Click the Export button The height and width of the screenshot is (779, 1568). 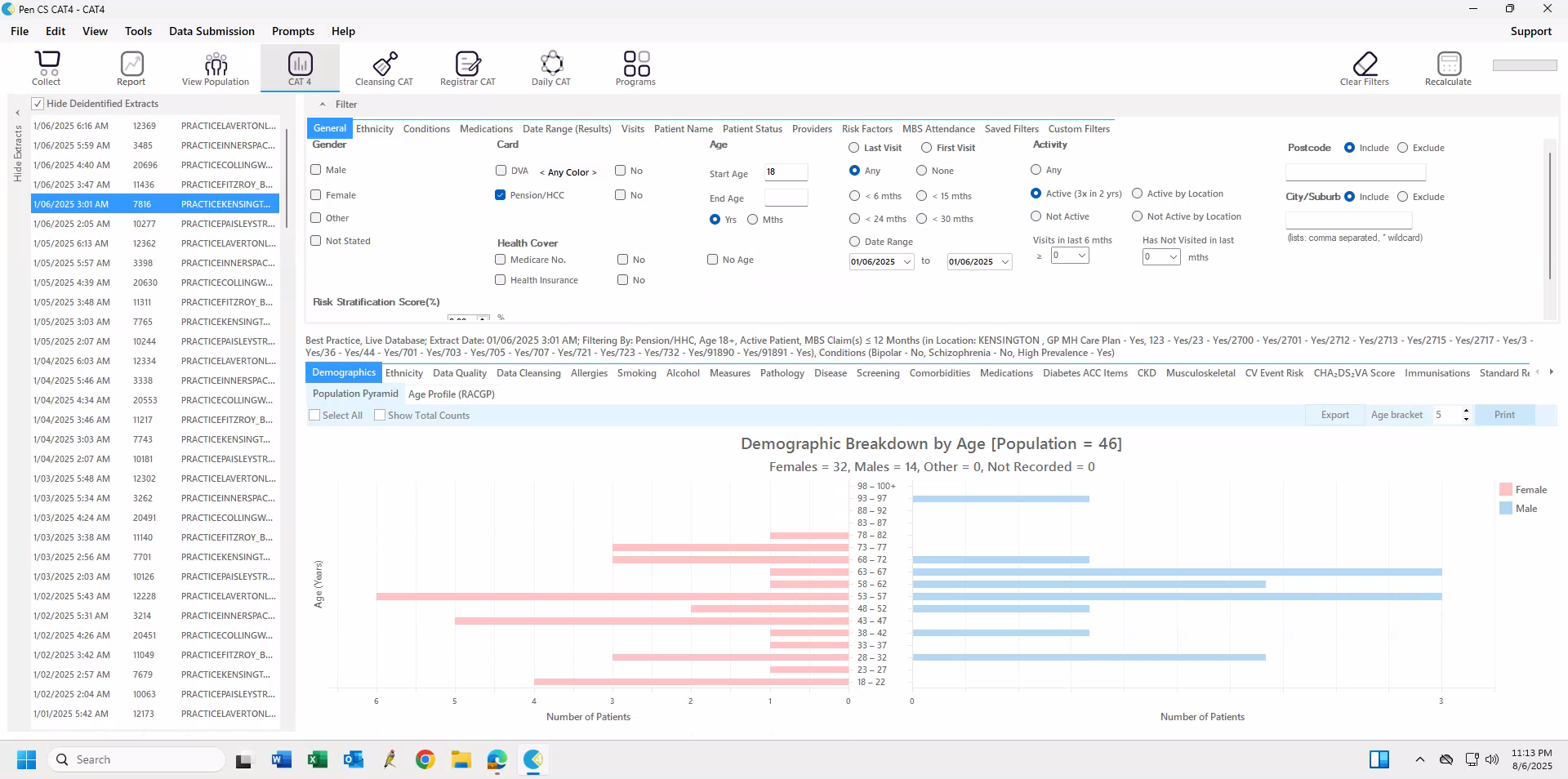point(1334,415)
